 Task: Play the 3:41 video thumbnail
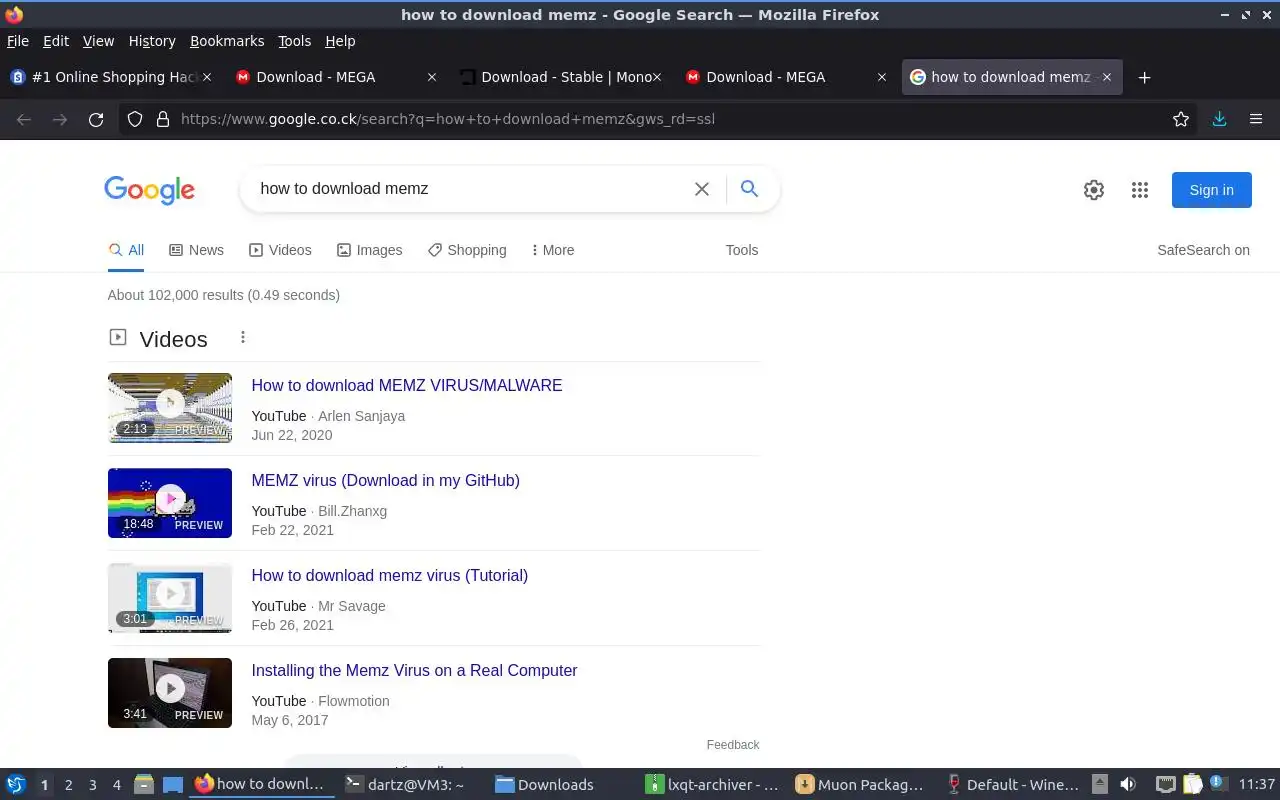click(170, 693)
